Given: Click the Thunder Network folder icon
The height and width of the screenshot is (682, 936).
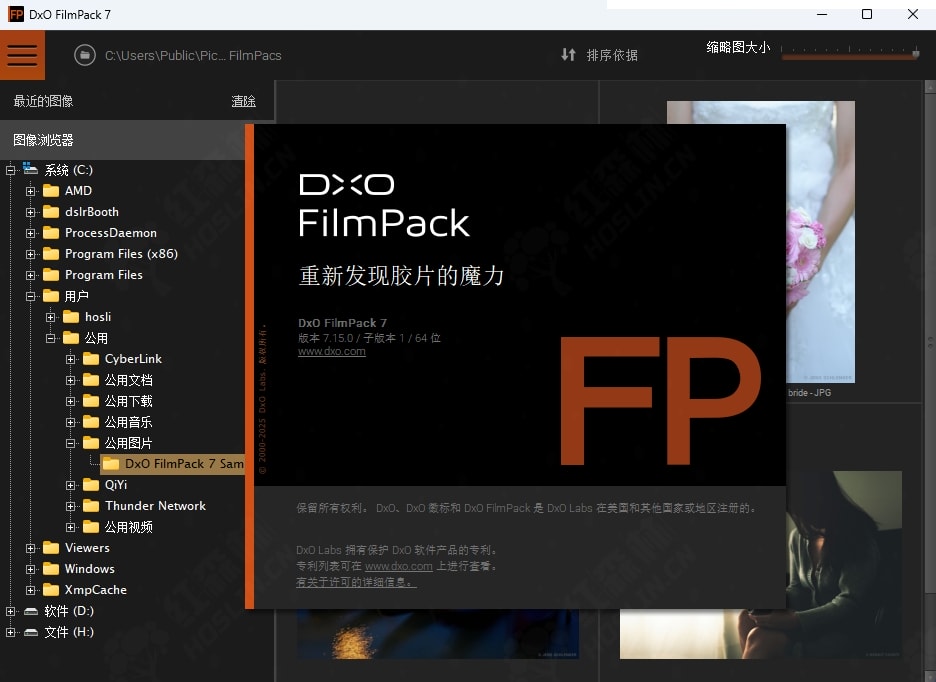Looking at the screenshot, I should click(91, 506).
